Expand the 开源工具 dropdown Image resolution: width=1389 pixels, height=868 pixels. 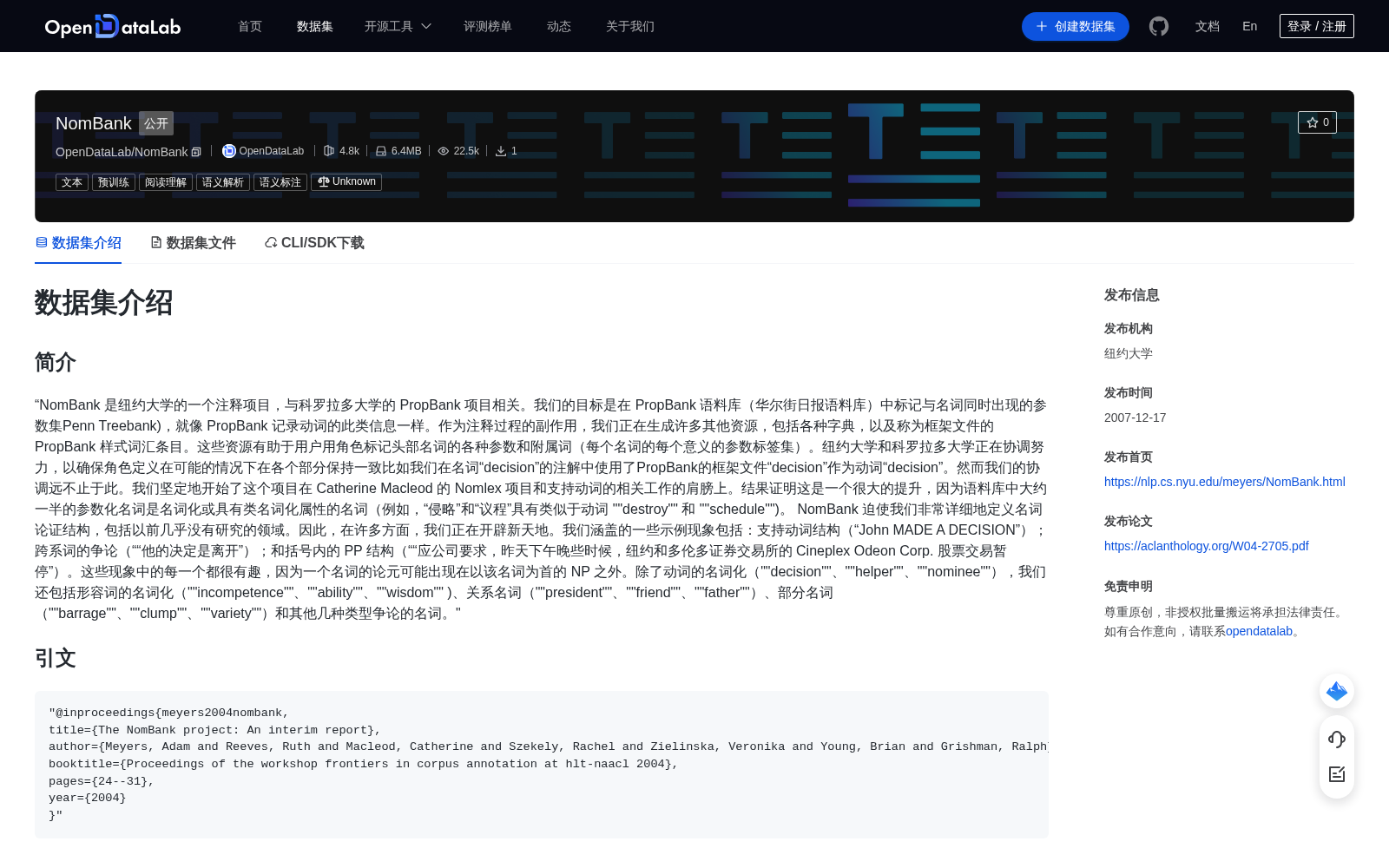pyautogui.click(x=398, y=26)
